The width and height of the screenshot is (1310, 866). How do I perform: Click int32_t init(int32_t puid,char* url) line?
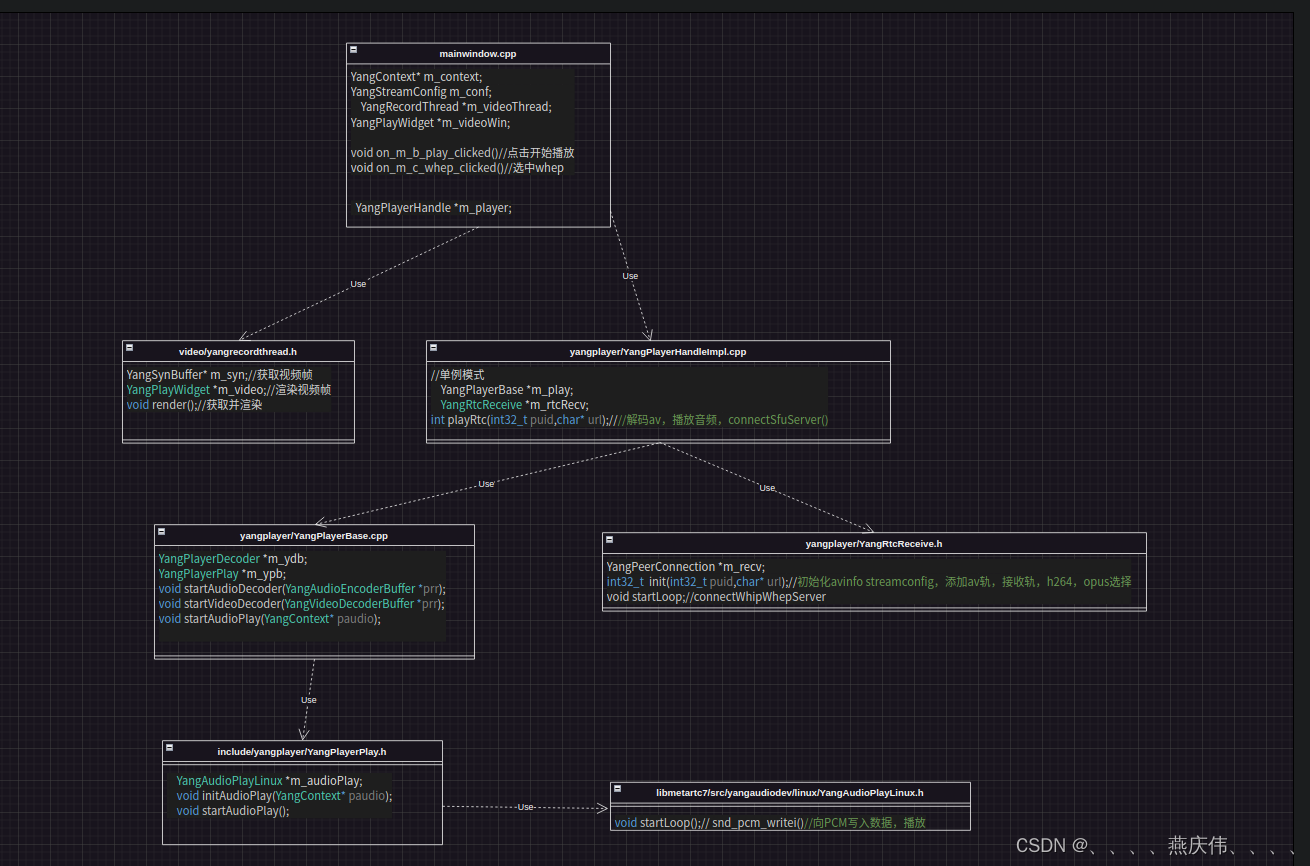(868, 582)
